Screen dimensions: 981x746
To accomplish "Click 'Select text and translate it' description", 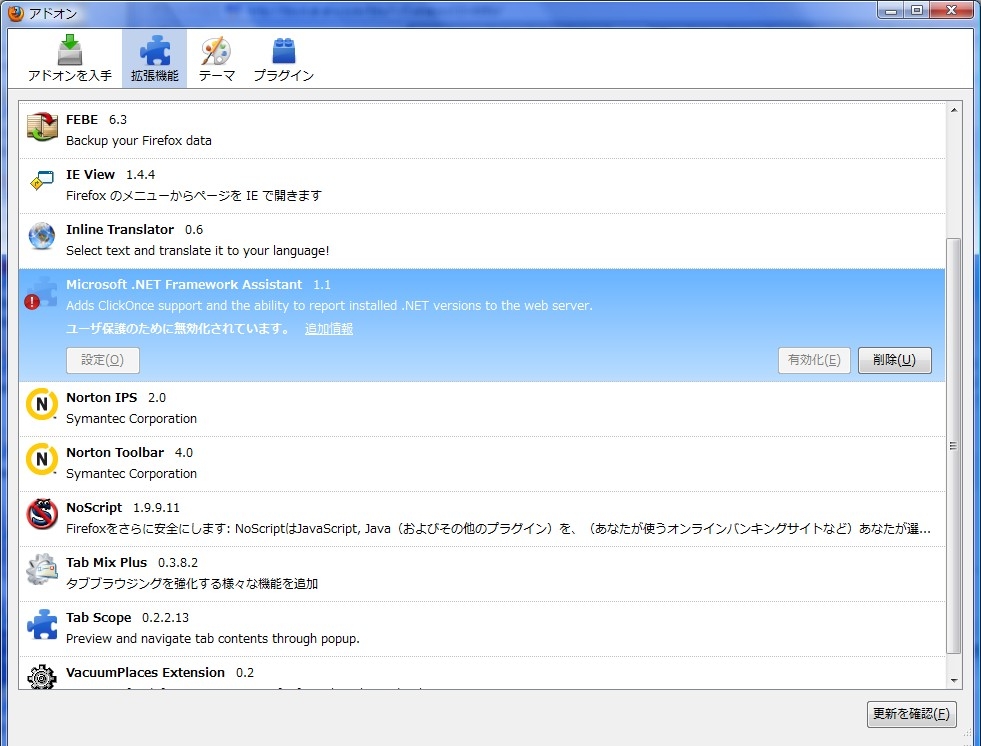I will pos(198,251).
